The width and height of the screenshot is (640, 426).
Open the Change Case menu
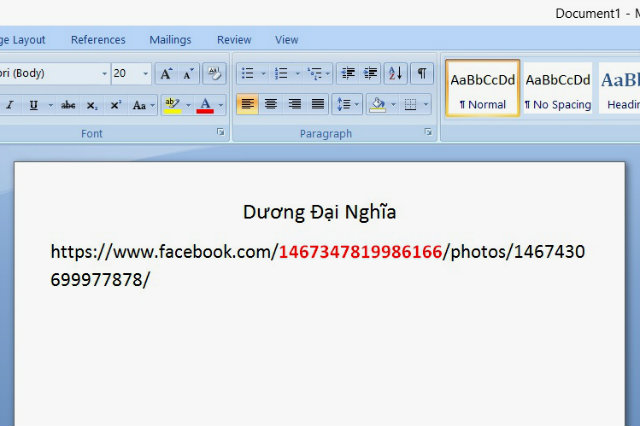pos(143,105)
